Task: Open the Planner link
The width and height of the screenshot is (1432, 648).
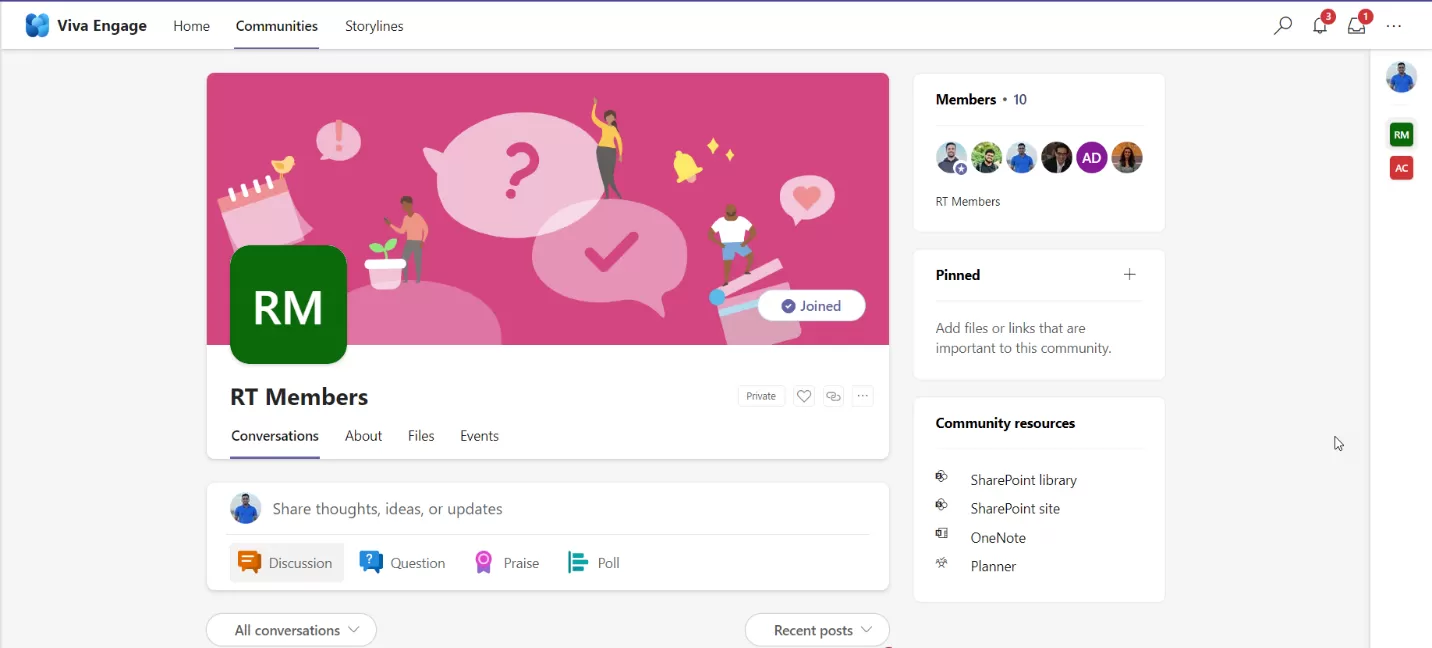Action: [993, 566]
